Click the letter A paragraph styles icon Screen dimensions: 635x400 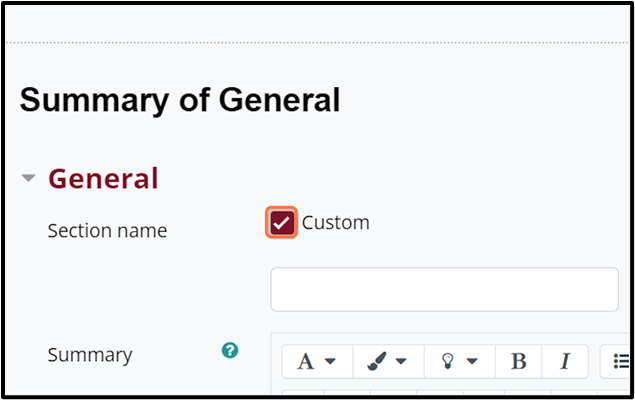tap(306, 361)
